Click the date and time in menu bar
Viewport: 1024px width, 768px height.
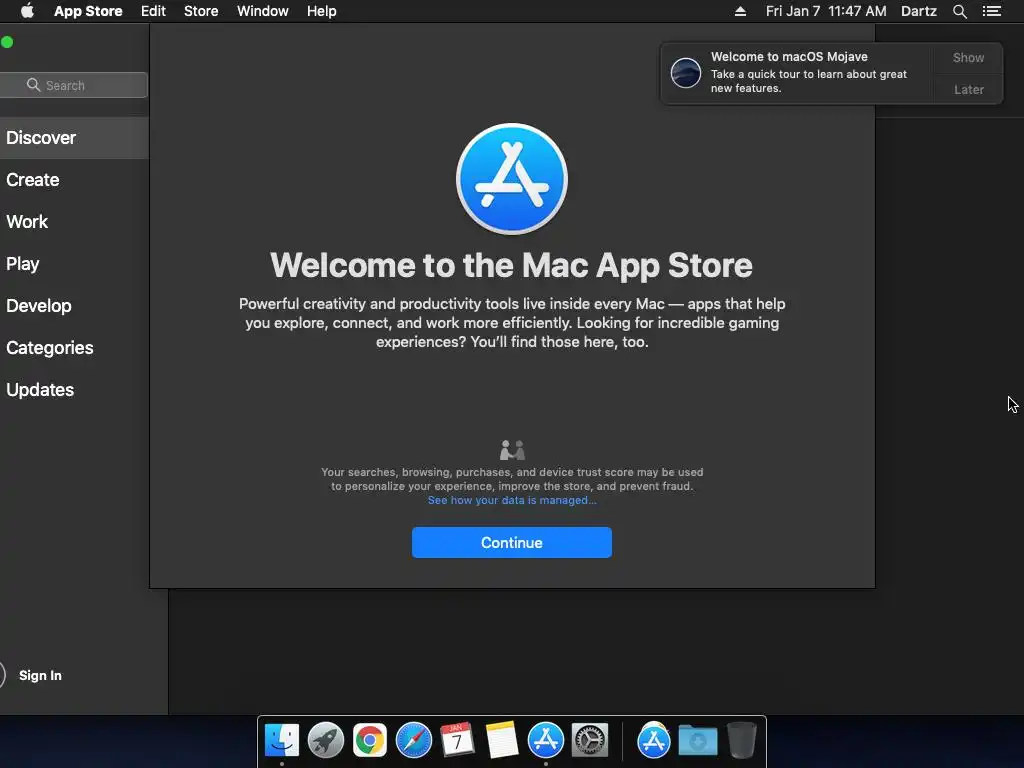click(826, 11)
